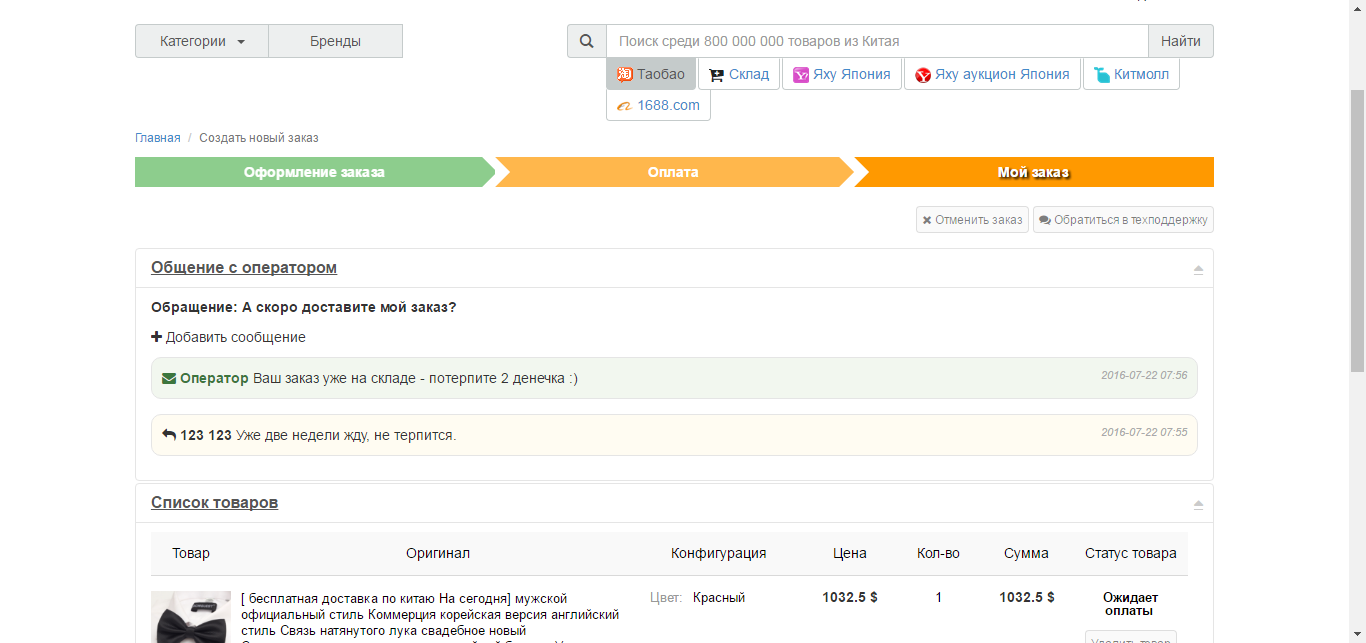Click the search input field

pyautogui.click(x=877, y=41)
